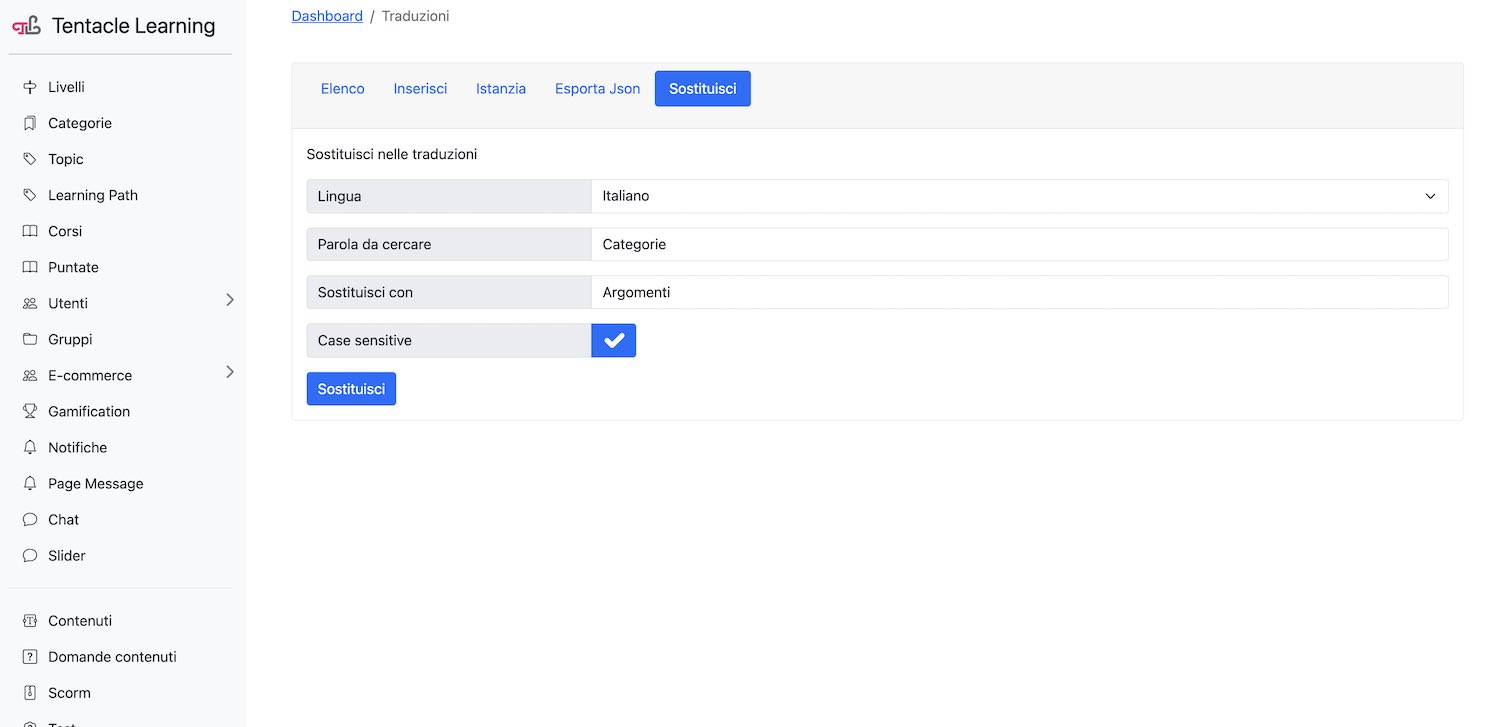Open Livelli via its signpost icon
This screenshot has width=1500, height=727.
point(30,87)
